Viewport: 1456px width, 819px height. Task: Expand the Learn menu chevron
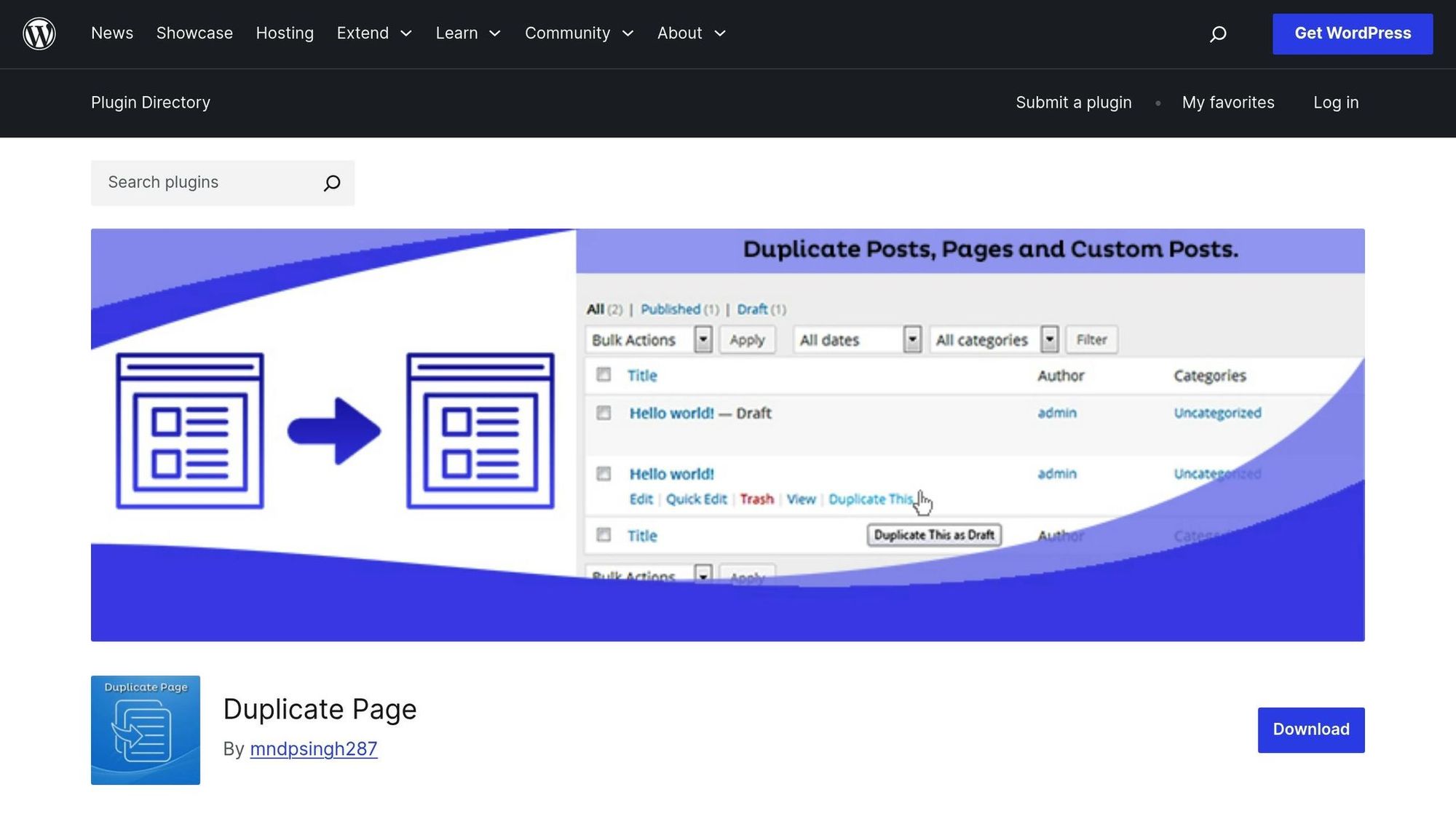click(494, 33)
